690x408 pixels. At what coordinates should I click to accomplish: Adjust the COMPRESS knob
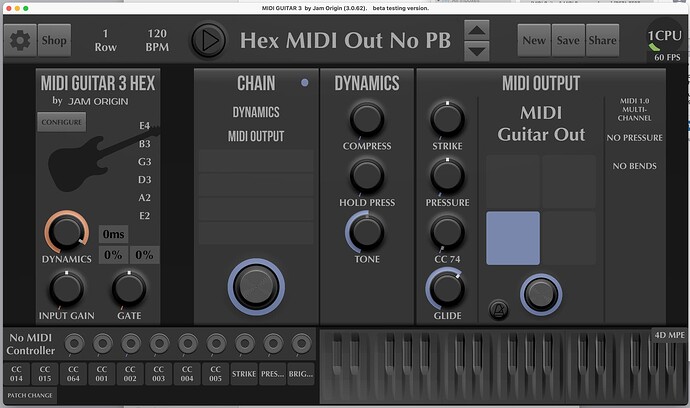coord(367,119)
